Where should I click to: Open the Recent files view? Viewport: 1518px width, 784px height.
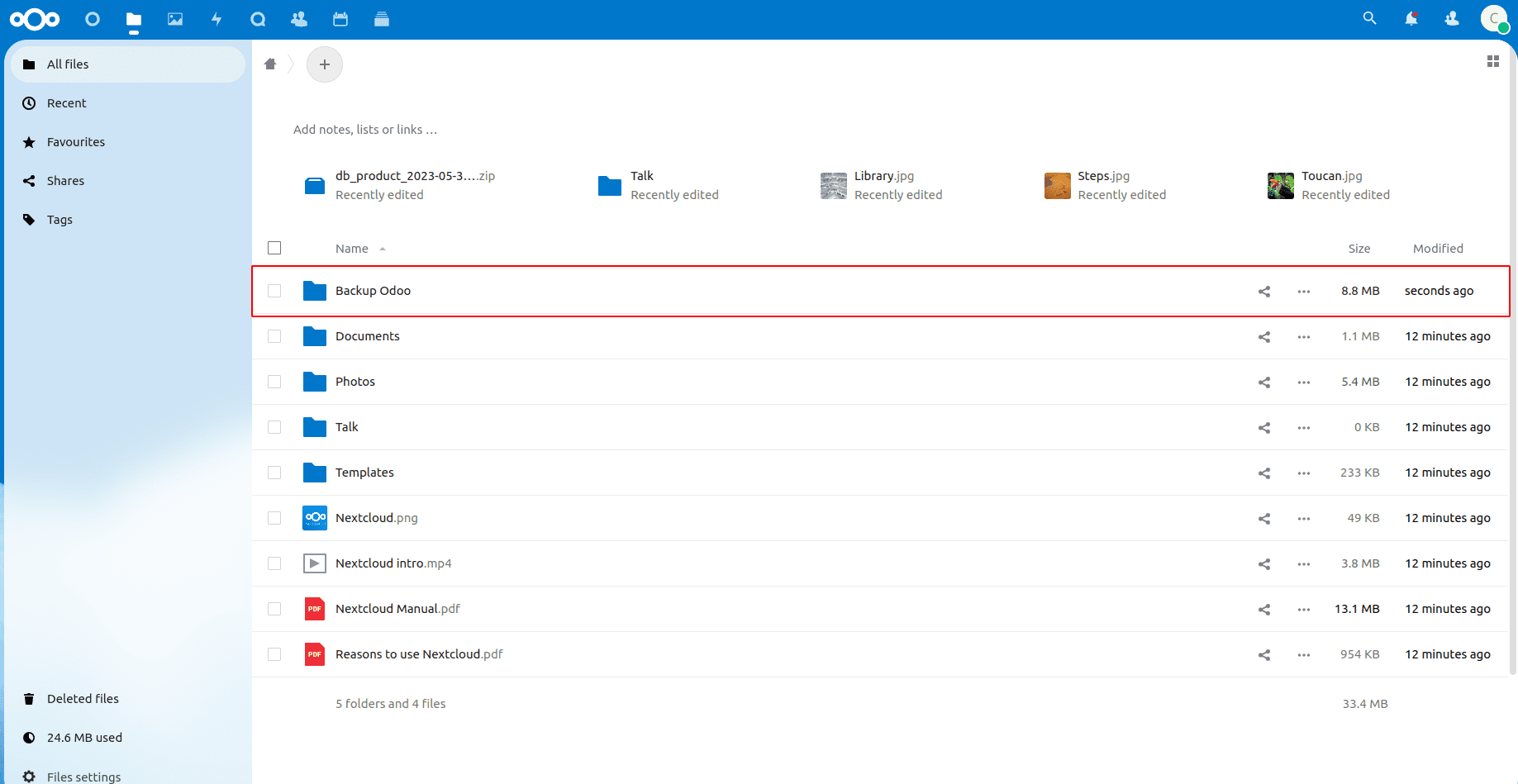(128, 103)
